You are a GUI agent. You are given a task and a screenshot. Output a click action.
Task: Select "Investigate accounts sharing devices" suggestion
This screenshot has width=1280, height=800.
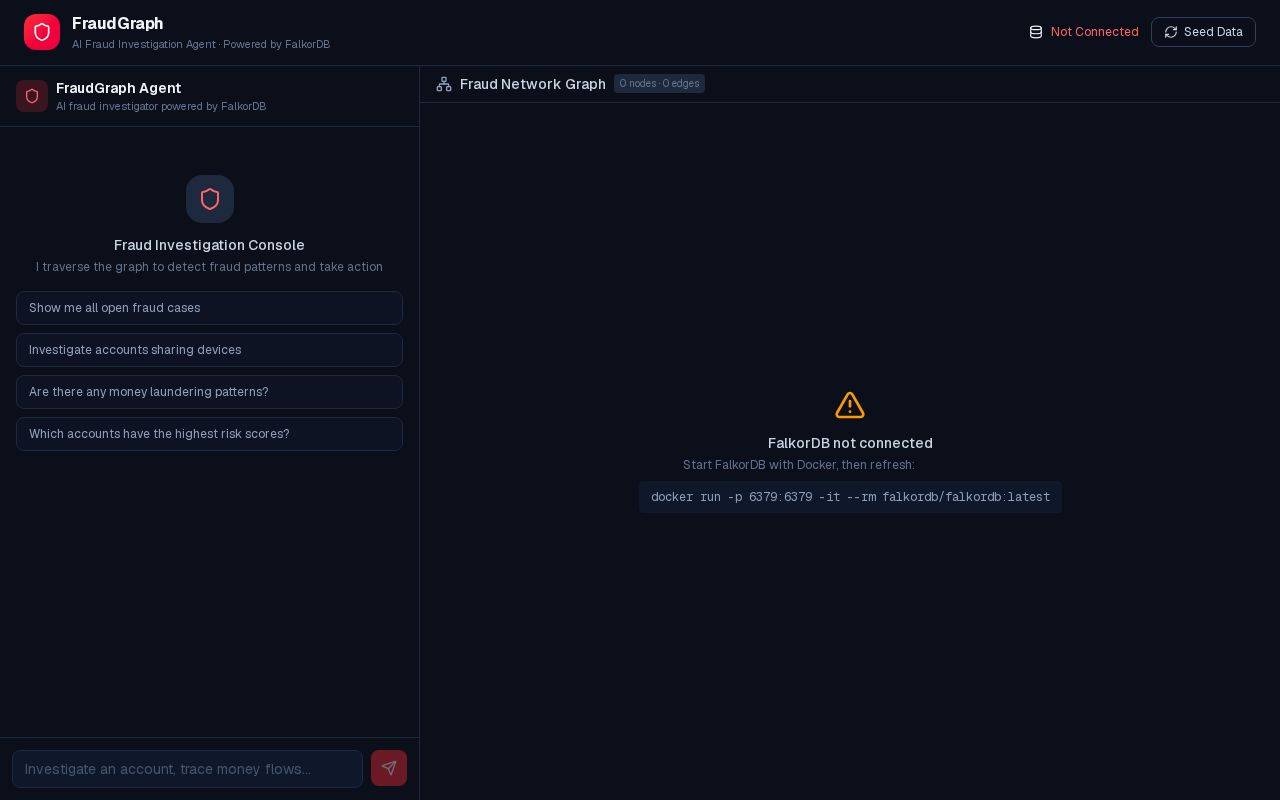pyautogui.click(x=209, y=350)
